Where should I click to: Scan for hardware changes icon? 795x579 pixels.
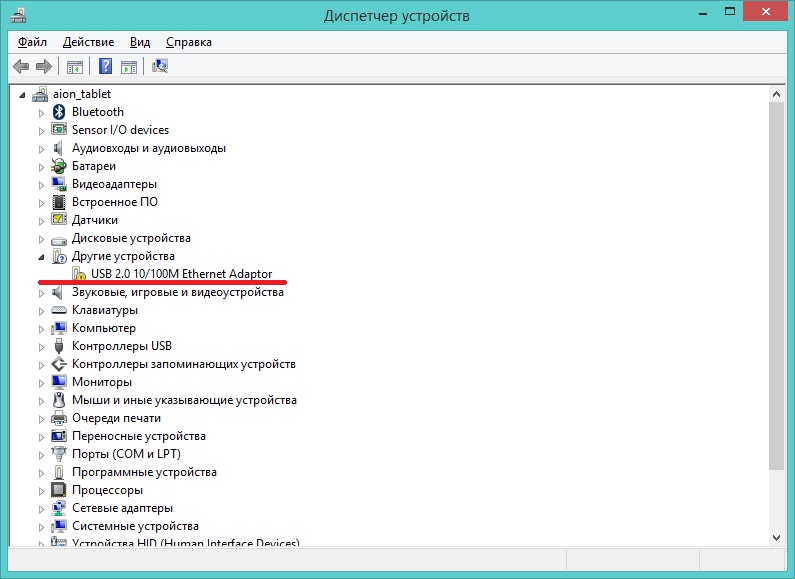(x=160, y=66)
